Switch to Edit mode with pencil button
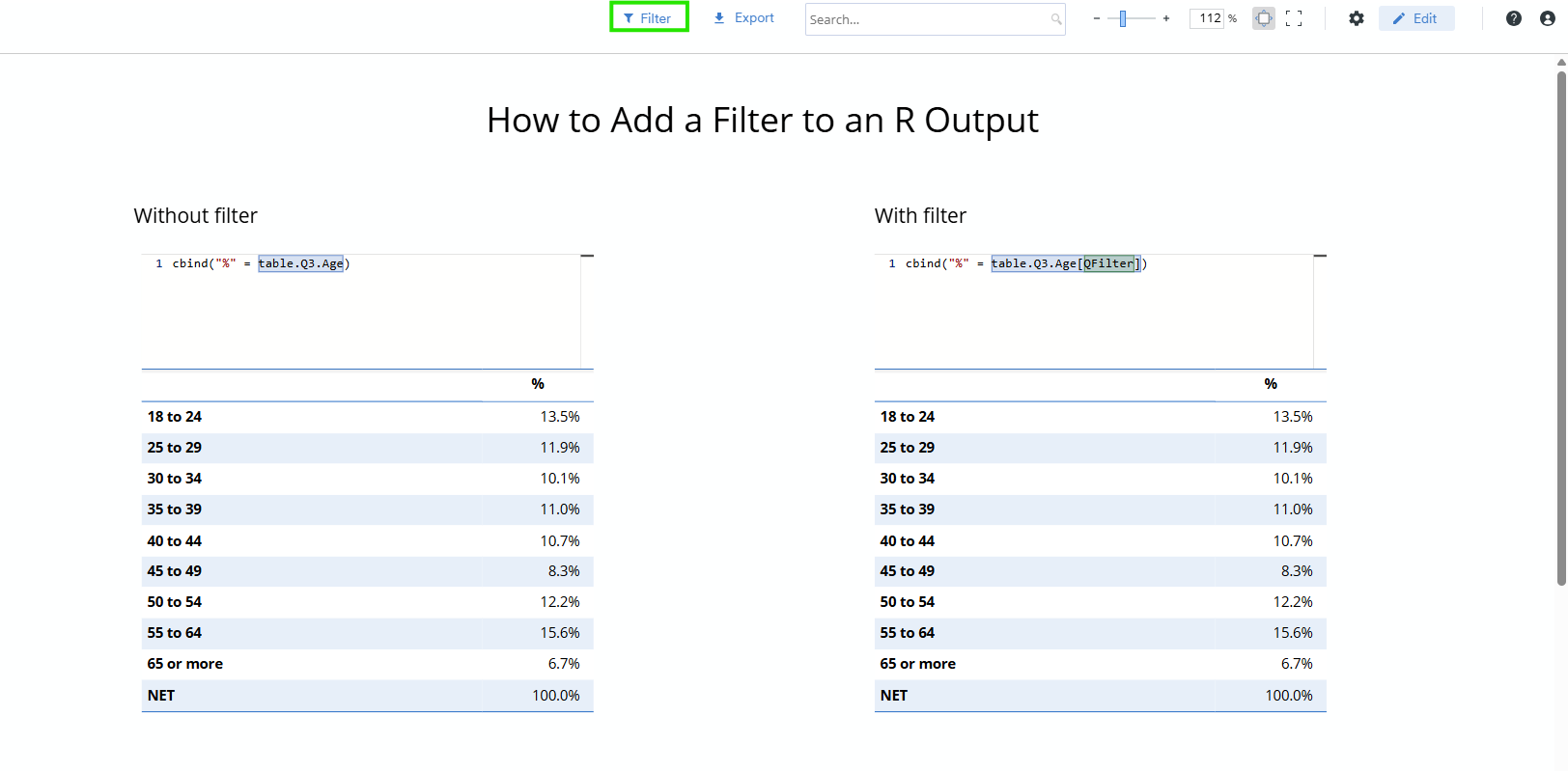 (1415, 18)
